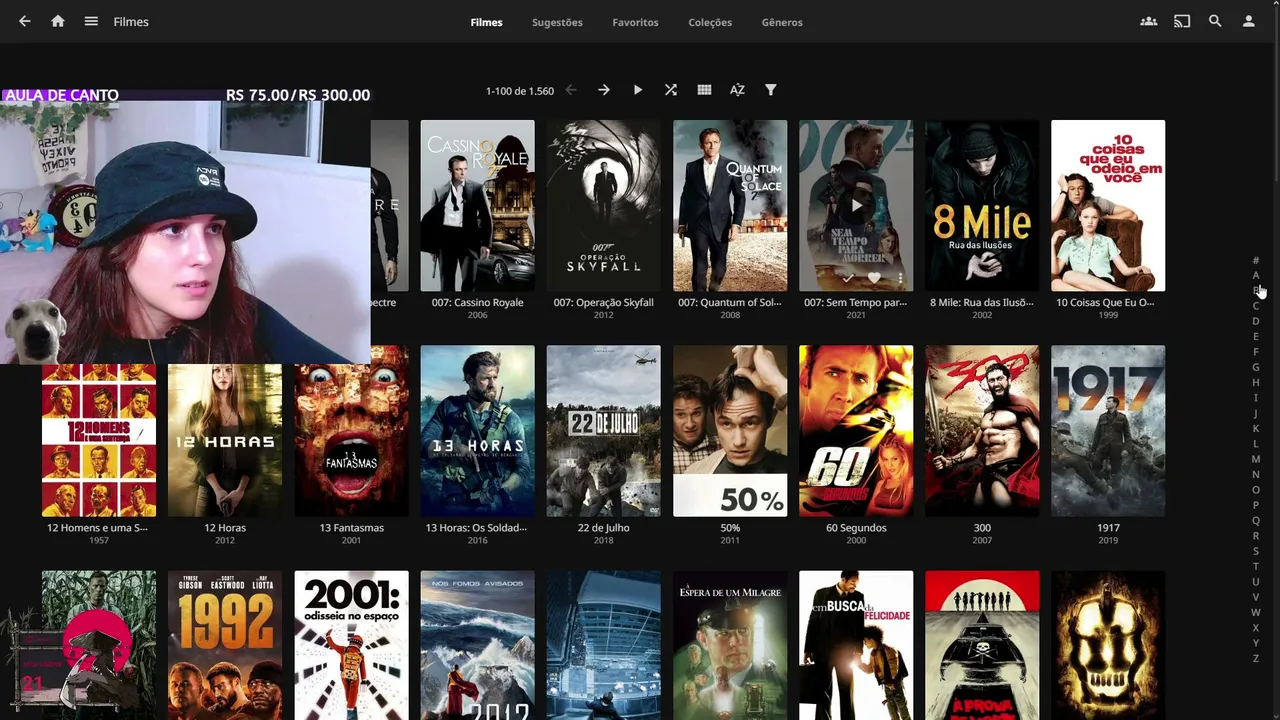Image resolution: width=1280 pixels, height=720 pixels.
Task: Open the 13 Horas poster
Action: [478, 431]
